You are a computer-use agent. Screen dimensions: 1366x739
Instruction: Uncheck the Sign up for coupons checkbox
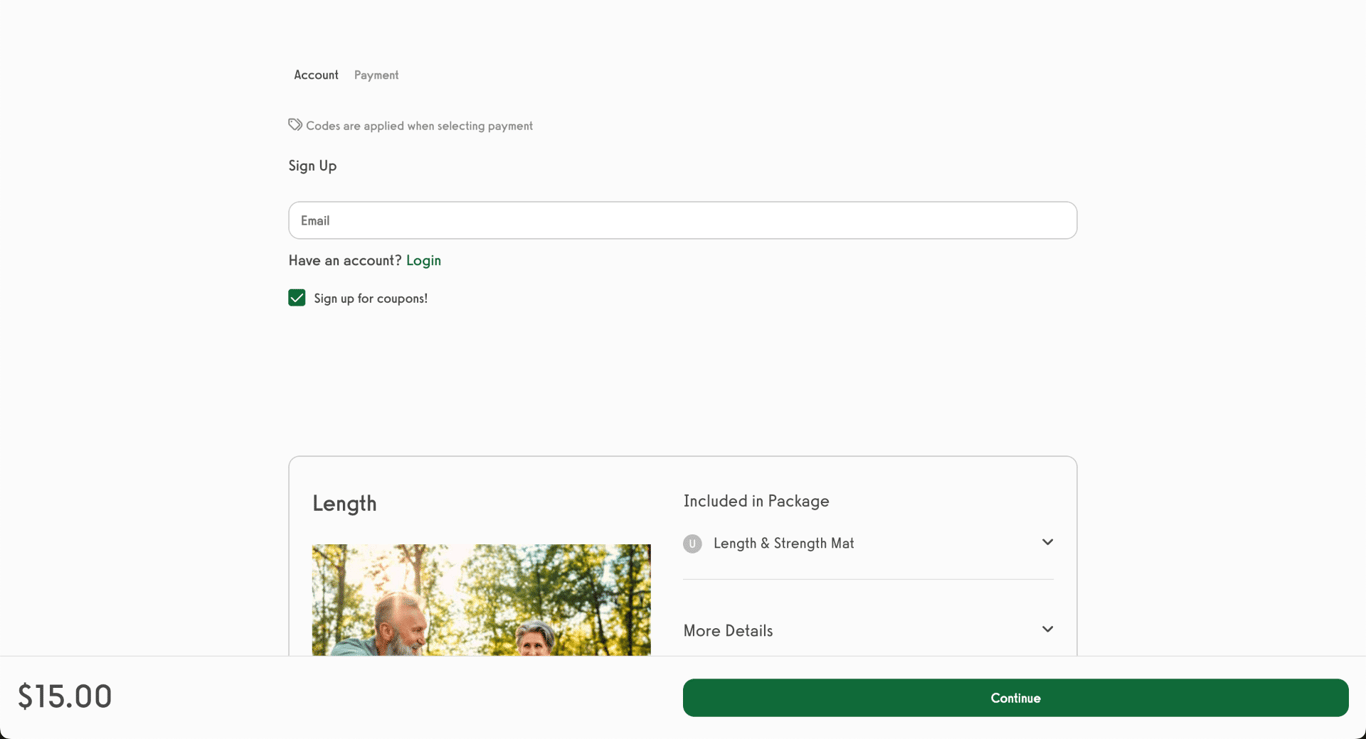pyautogui.click(x=297, y=298)
